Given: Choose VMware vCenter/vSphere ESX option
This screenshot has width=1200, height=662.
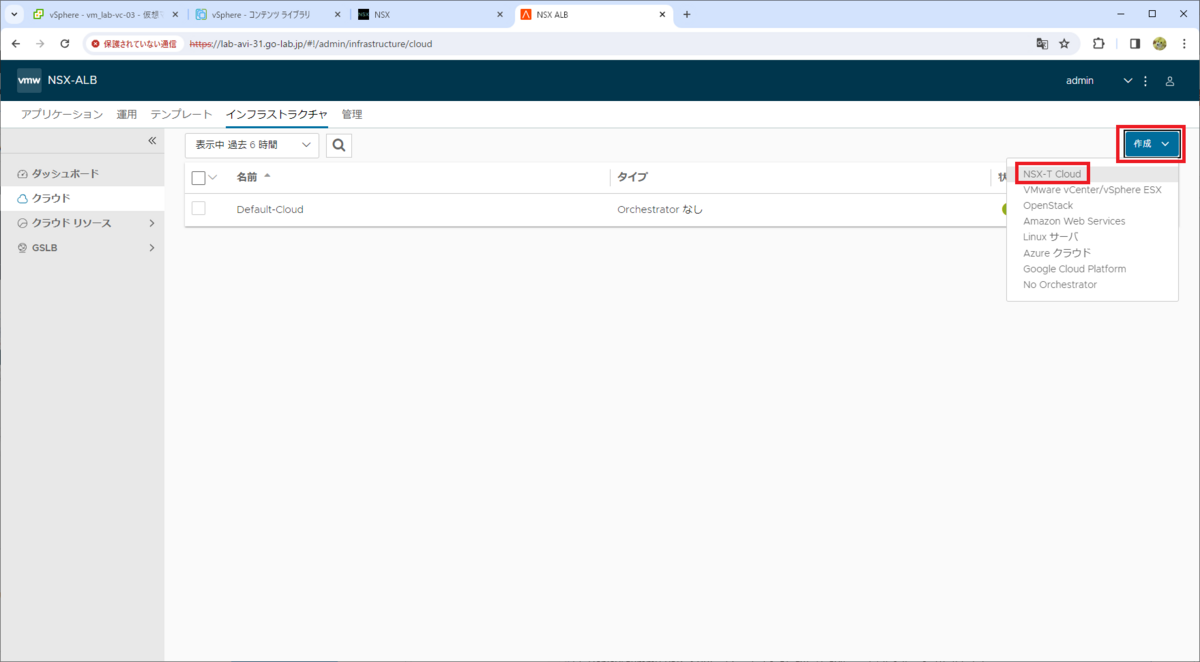Looking at the screenshot, I should (x=1092, y=190).
